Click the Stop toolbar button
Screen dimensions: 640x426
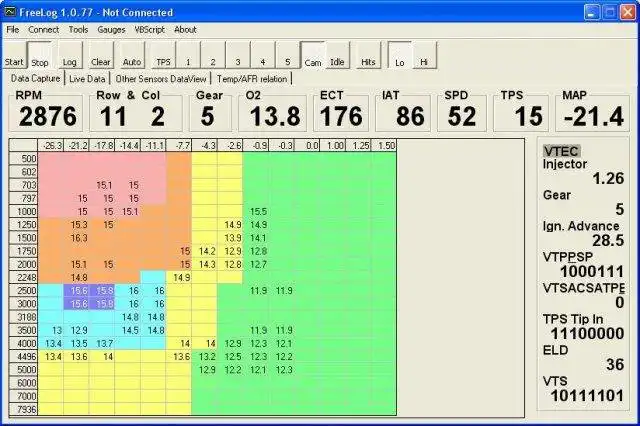coord(40,55)
